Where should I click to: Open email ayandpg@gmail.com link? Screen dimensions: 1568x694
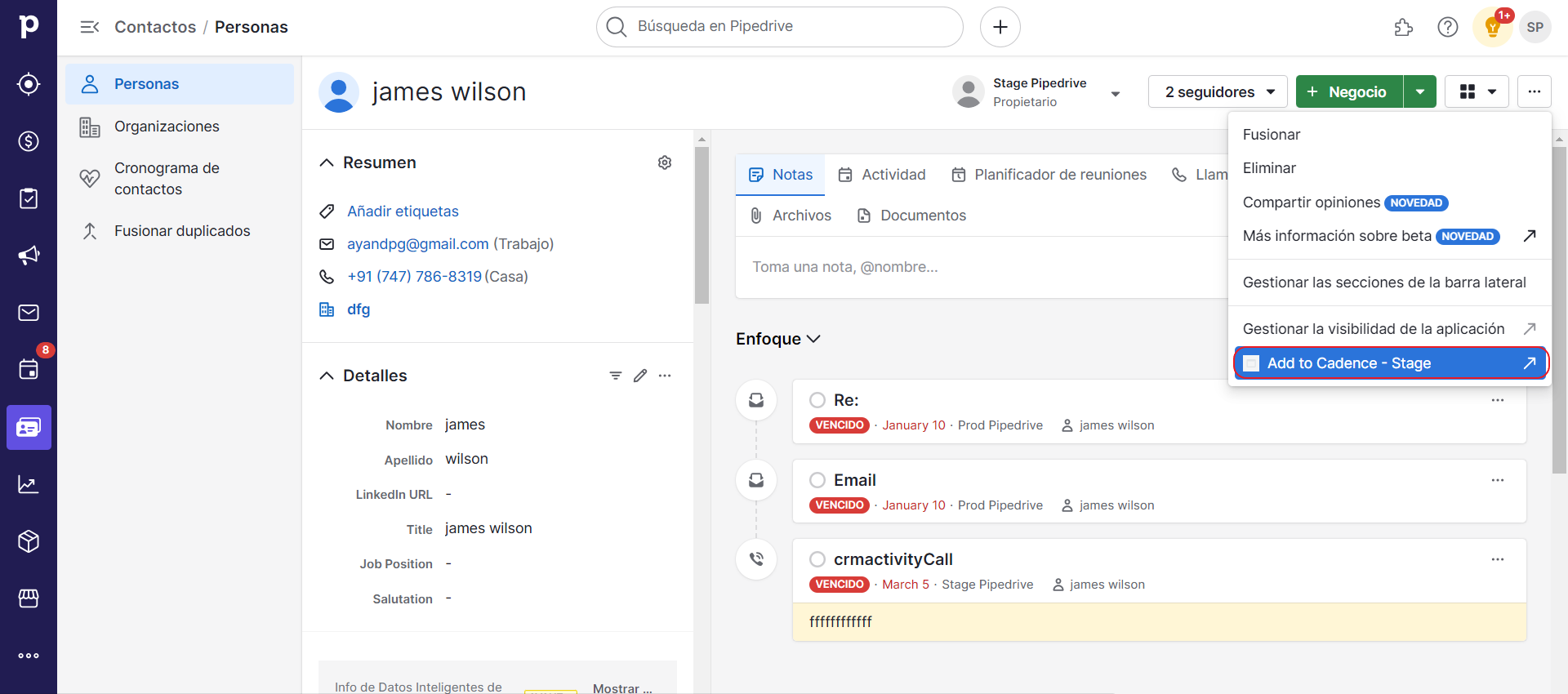tap(417, 244)
